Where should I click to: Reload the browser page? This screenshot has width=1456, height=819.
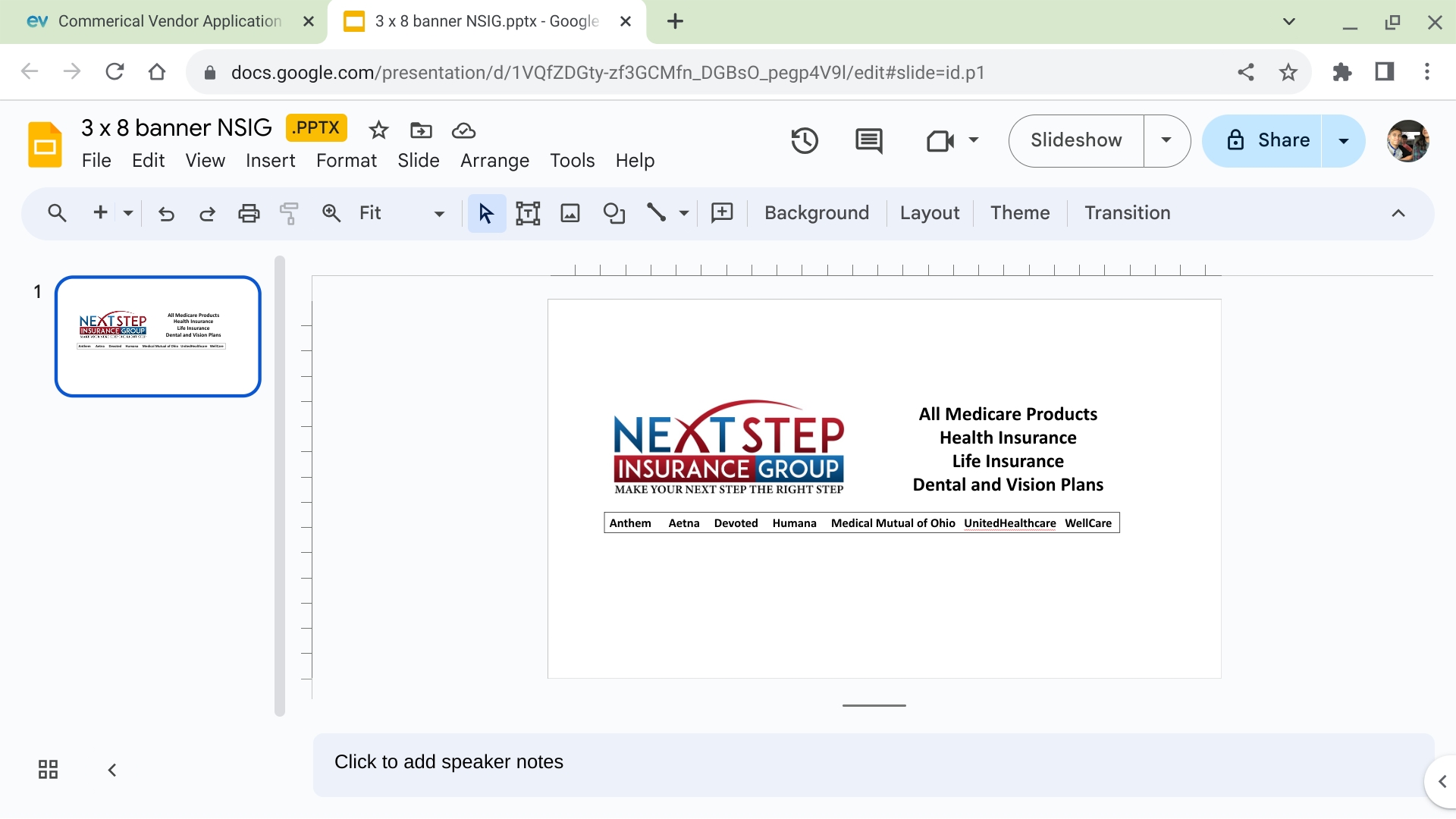coord(115,72)
